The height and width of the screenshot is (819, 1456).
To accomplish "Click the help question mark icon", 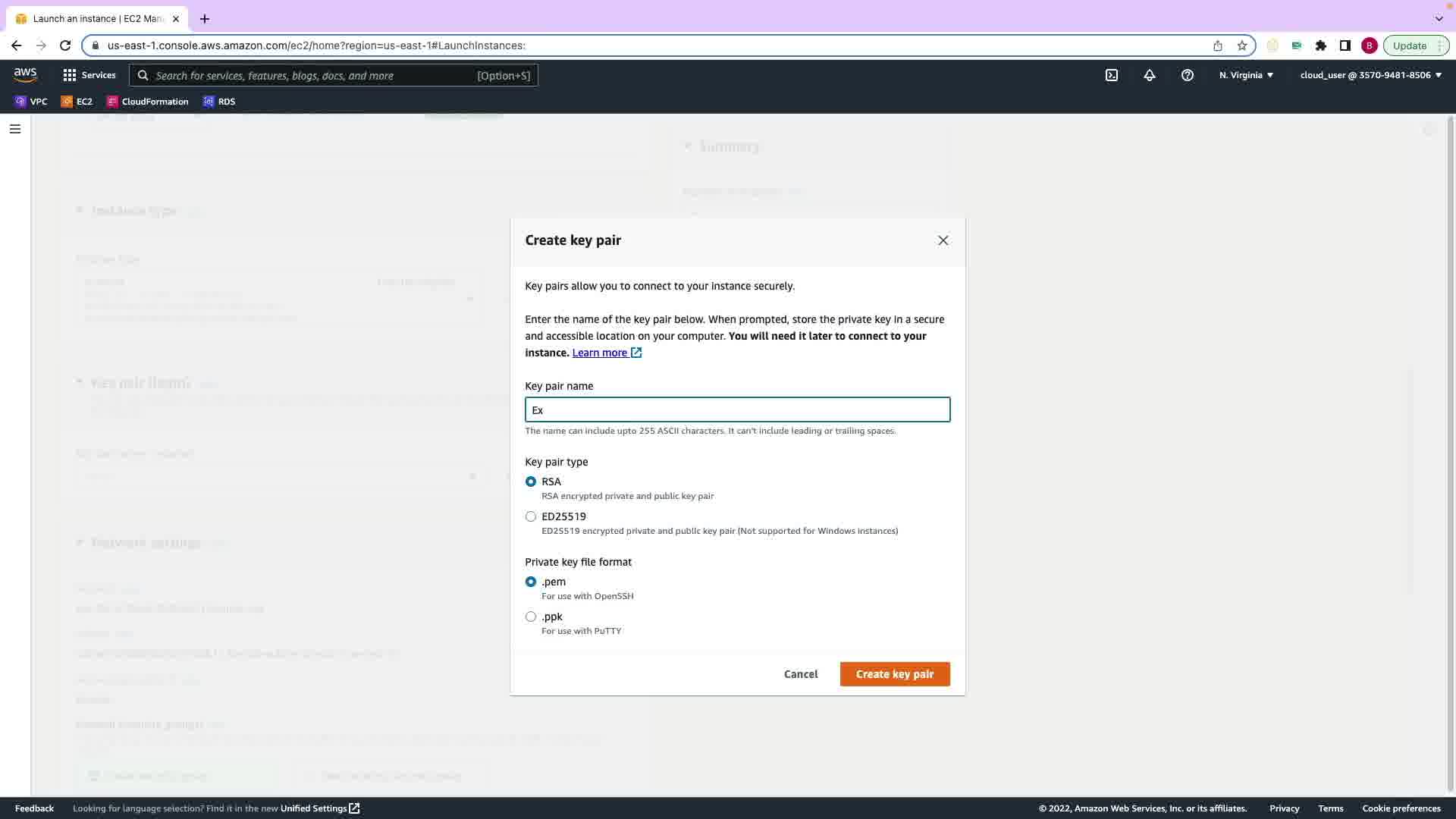I will click(1188, 75).
